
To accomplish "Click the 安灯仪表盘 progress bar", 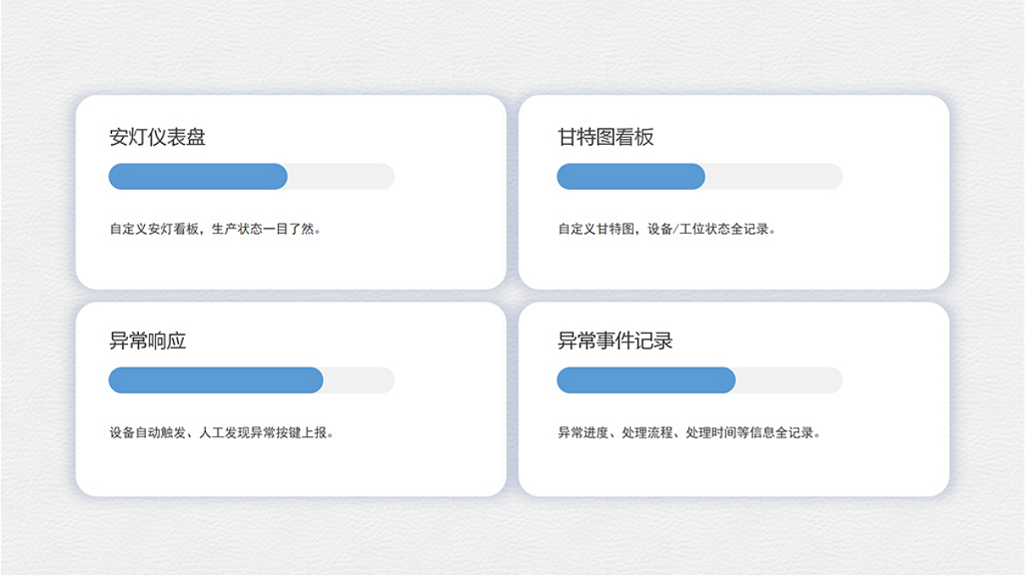I will coord(252,177).
